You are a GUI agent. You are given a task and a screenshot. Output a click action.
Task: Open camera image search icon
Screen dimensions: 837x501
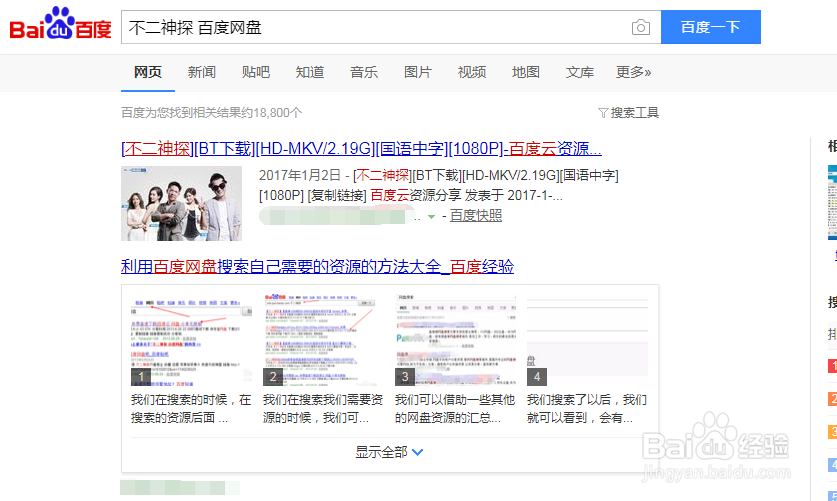point(641,27)
